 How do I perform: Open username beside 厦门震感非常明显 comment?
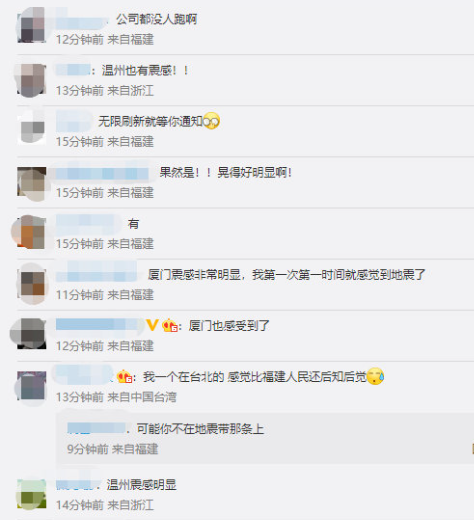97,276
